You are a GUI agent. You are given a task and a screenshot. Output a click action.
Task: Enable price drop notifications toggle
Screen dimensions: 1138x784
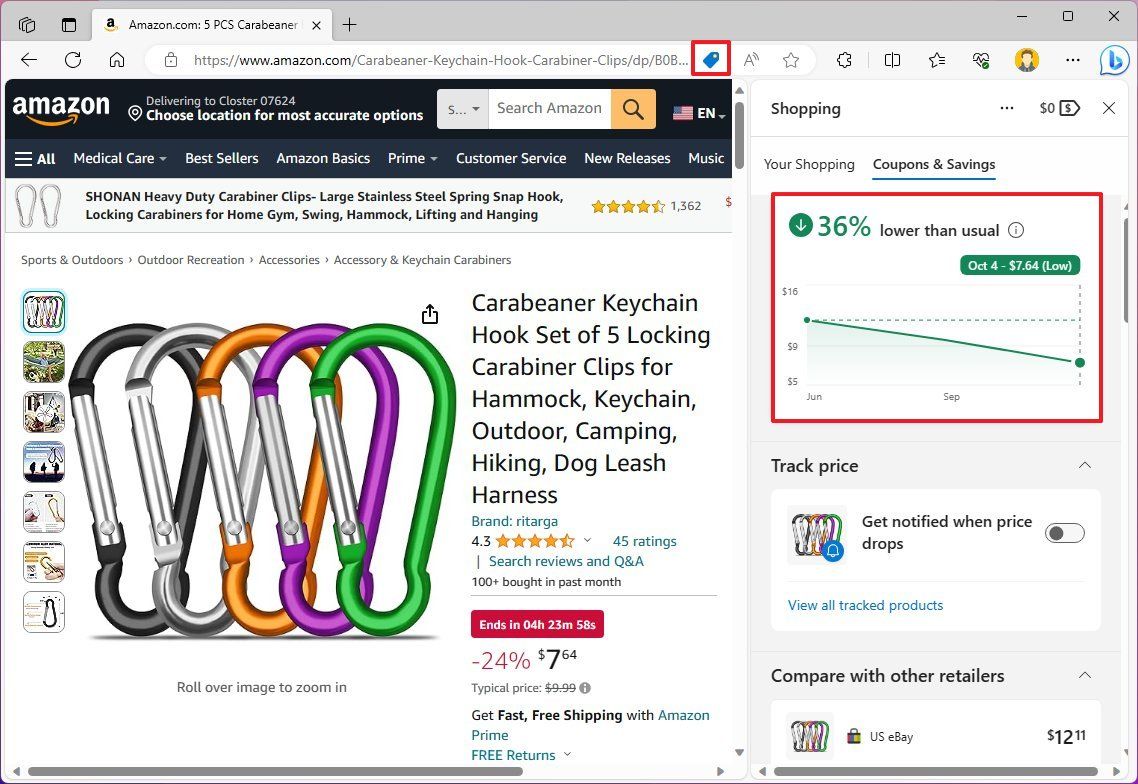pyautogui.click(x=1064, y=533)
